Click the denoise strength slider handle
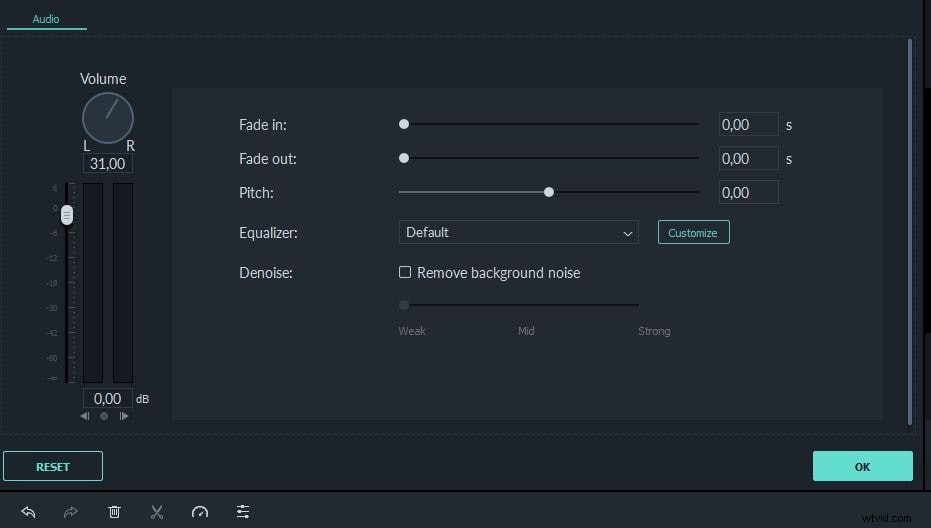The width and height of the screenshot is (931, 528). tap(404, 305)
